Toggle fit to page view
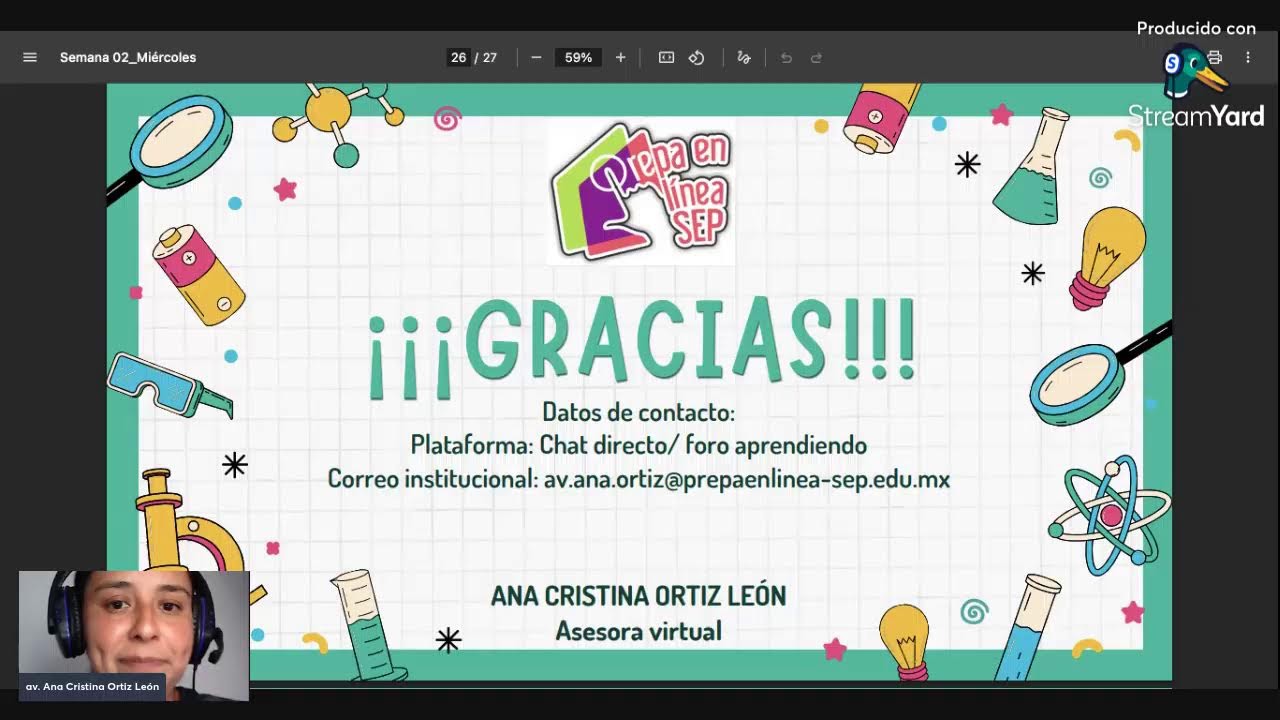 (666, 58)
